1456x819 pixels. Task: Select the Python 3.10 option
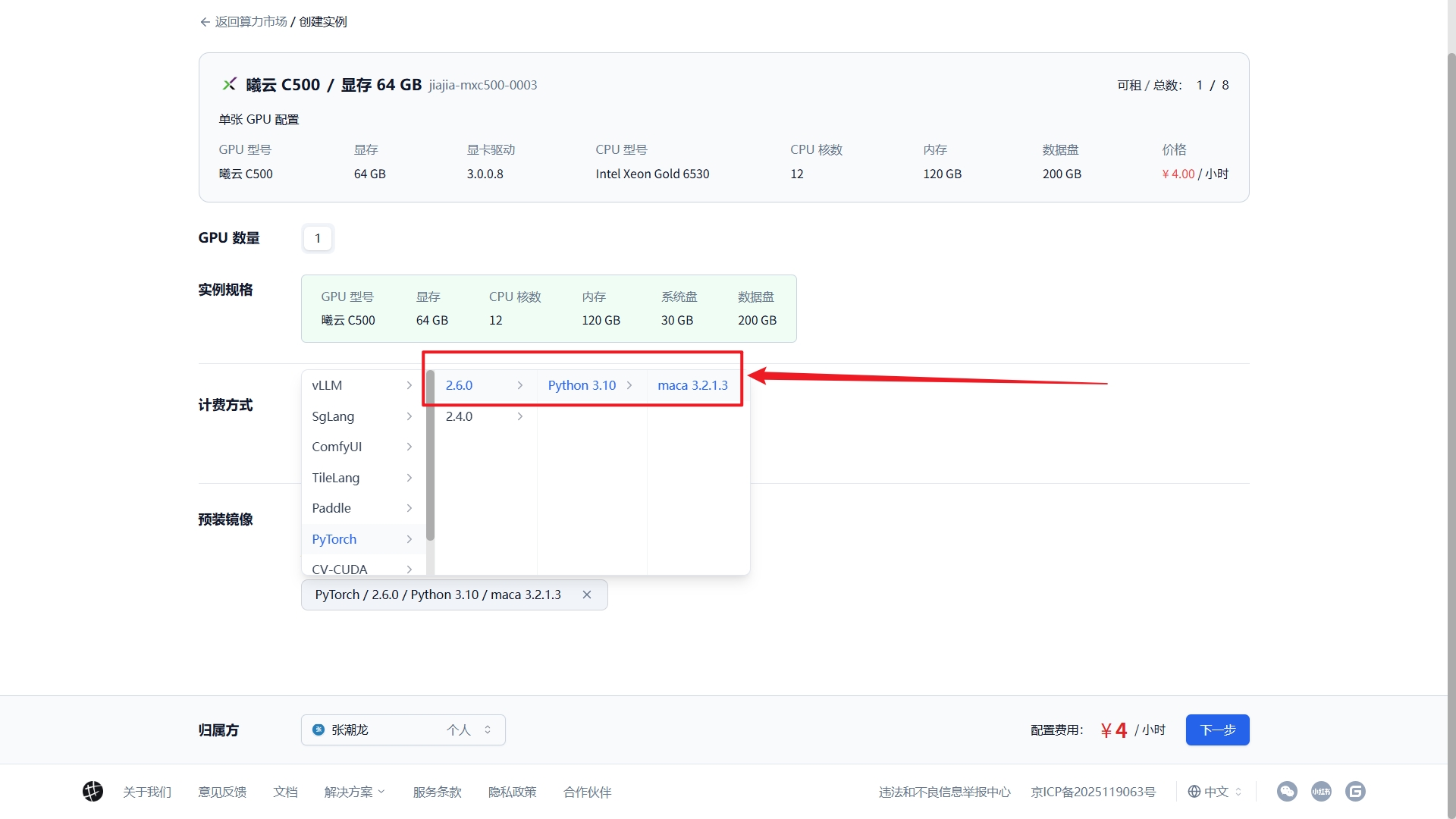tap(591, 385)
